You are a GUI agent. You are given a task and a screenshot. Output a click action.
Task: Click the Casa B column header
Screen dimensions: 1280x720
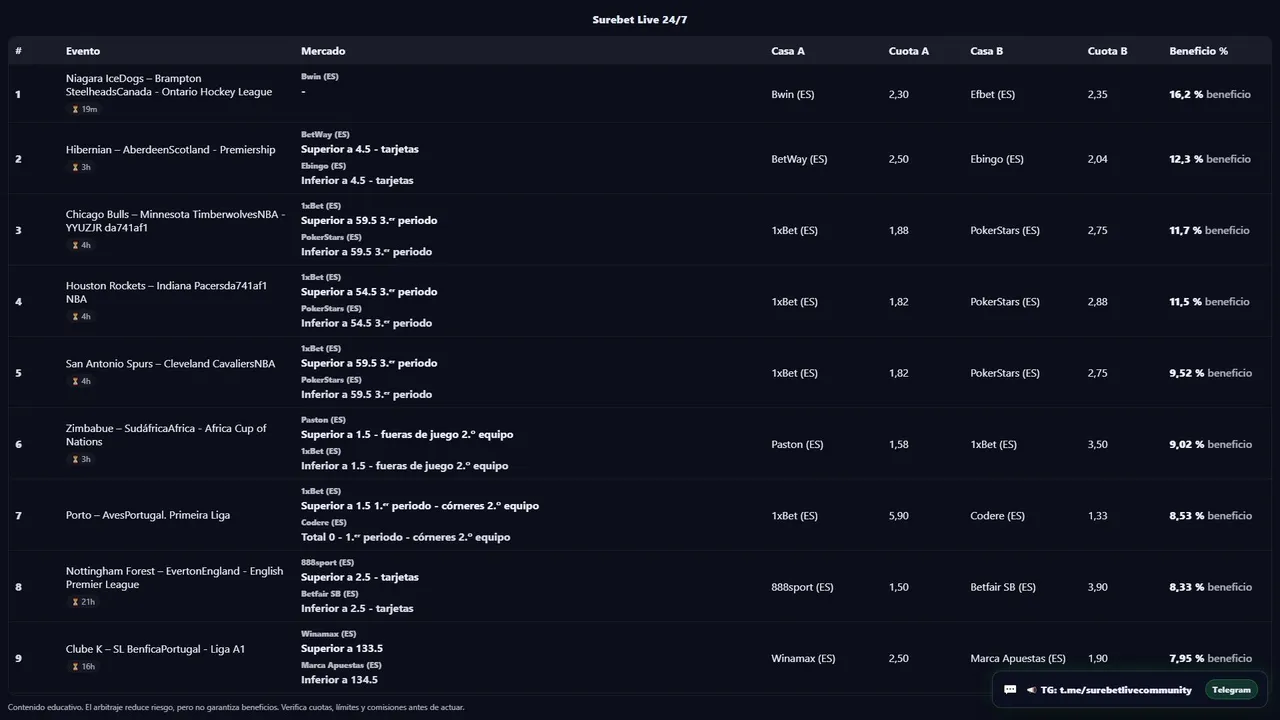click(x=986, y=51)
